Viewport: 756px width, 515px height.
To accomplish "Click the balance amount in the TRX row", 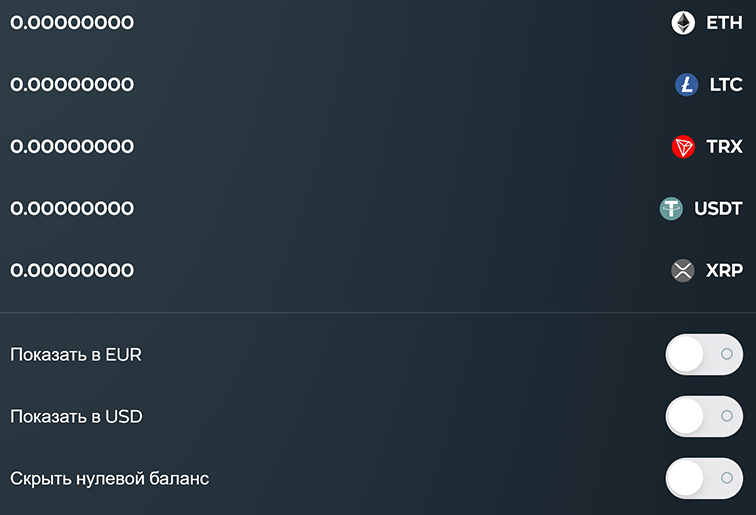I will coord(72,147).
